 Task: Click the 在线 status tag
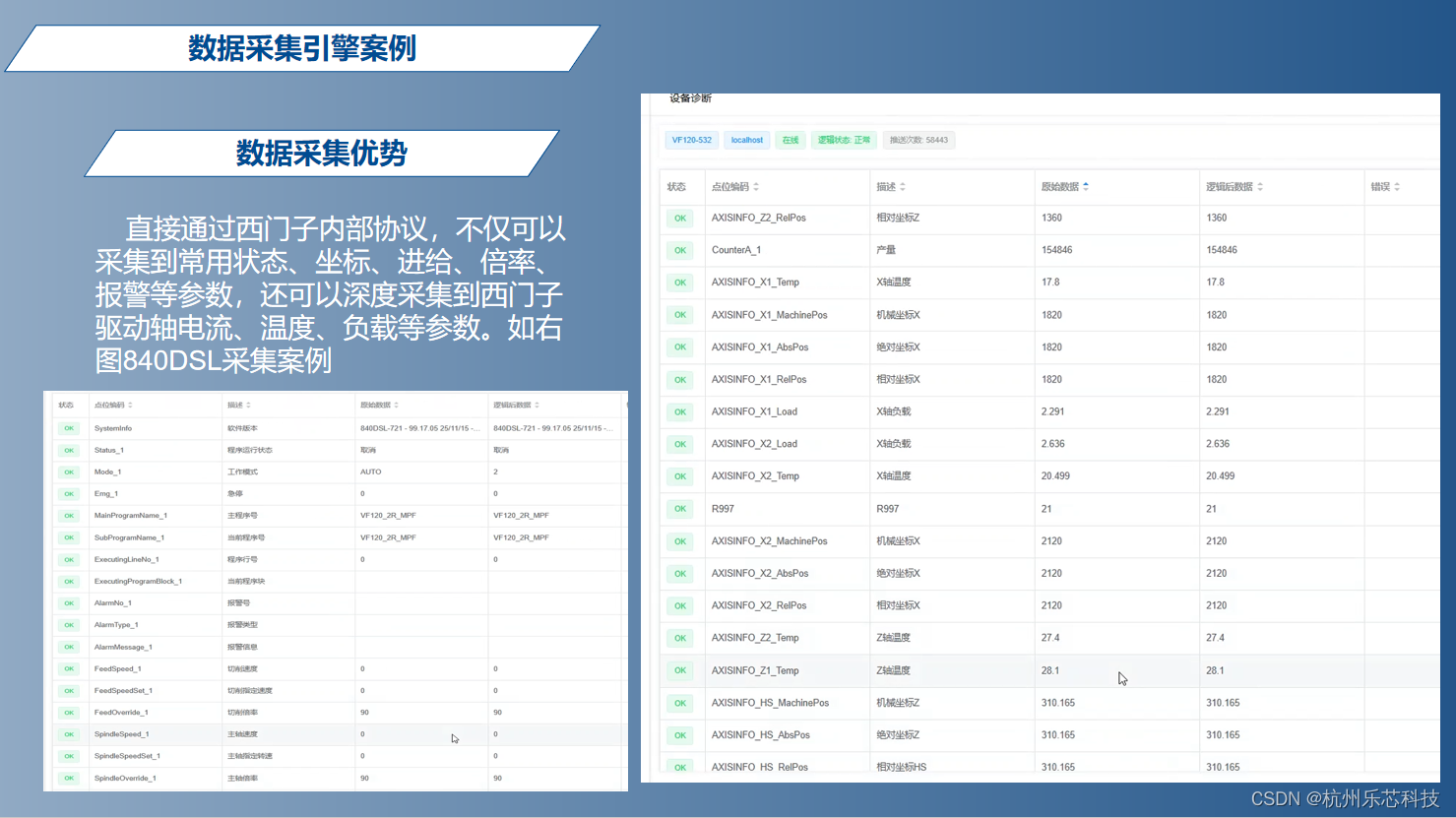[791, 140]
